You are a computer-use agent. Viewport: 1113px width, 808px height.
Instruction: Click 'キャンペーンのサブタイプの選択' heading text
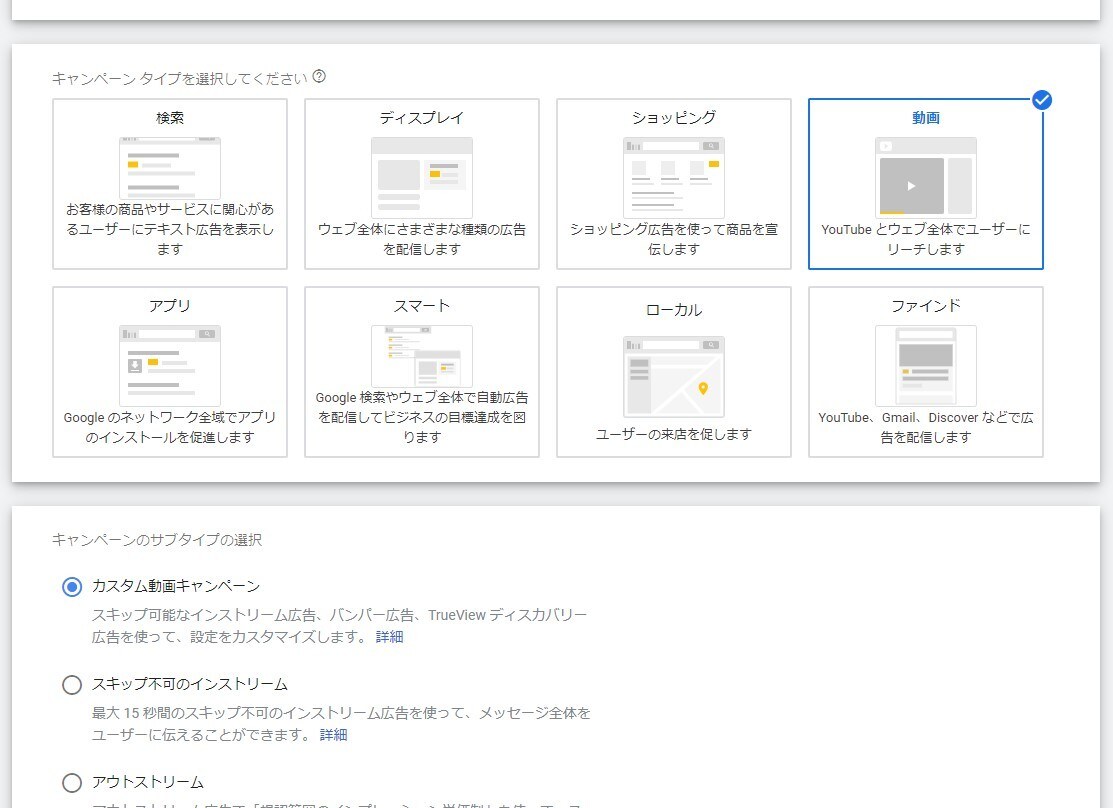click(157, 540)
